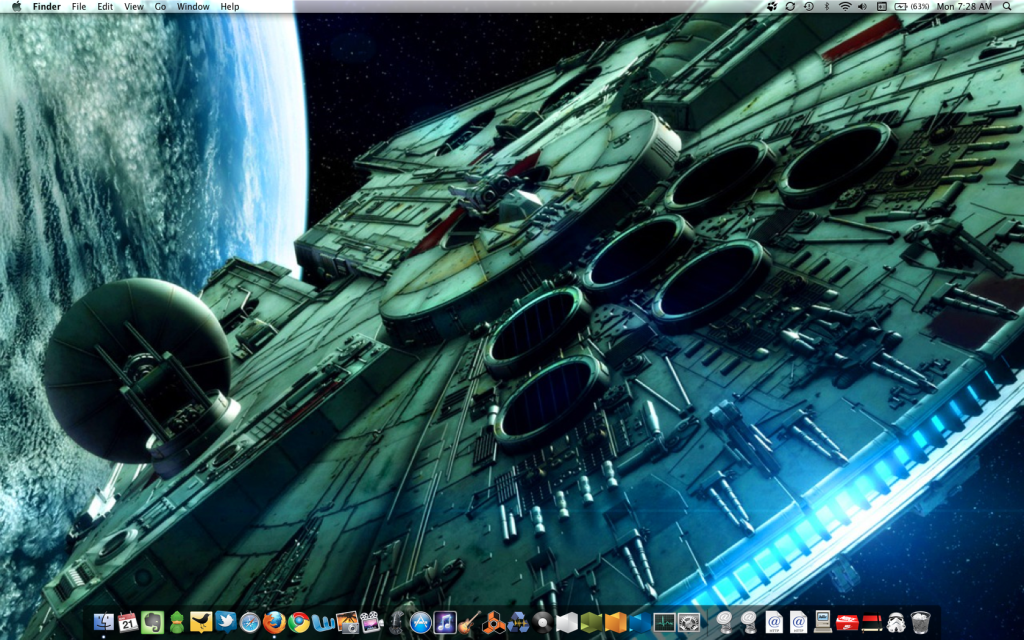
Task: Launch the App Store icon
Action: (421, 622)
